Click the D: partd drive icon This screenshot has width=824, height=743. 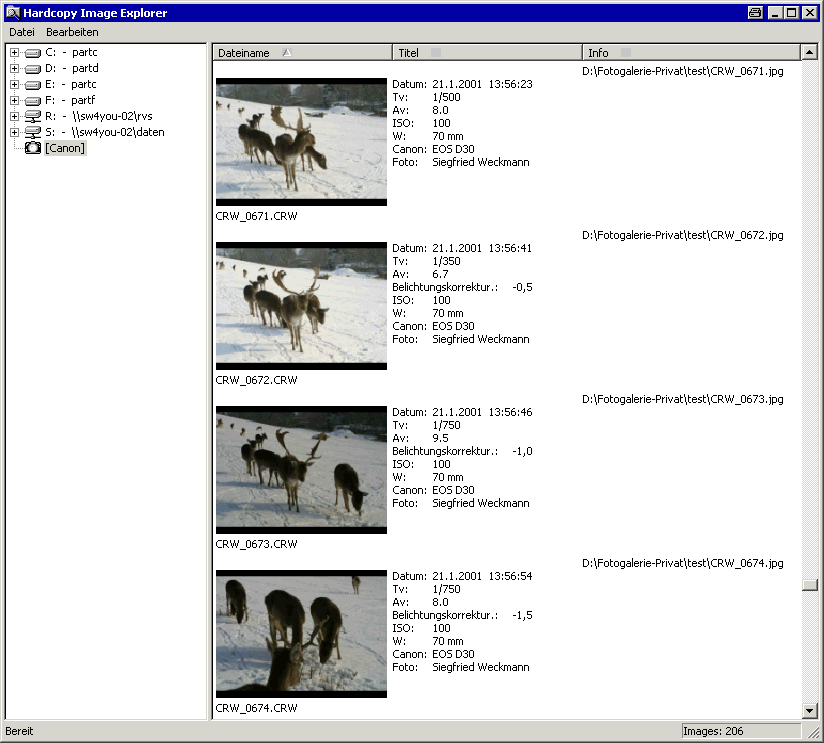[x=33, y=68]
